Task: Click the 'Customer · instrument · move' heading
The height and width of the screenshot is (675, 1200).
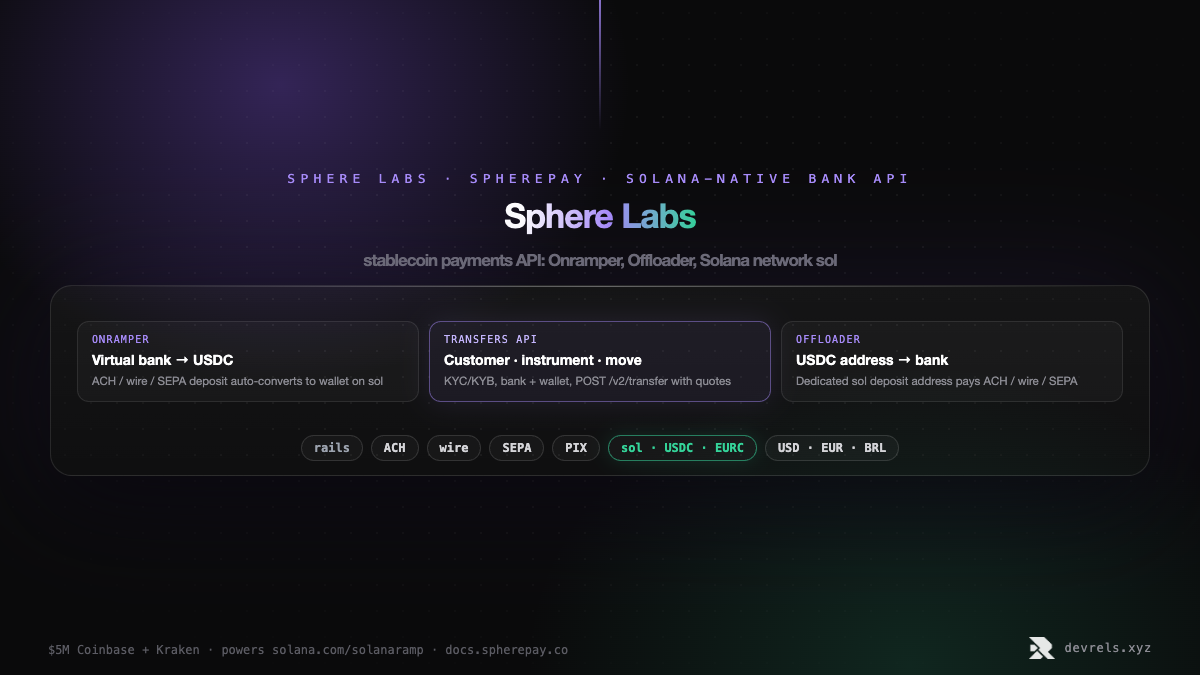Action: click(543, 360)
